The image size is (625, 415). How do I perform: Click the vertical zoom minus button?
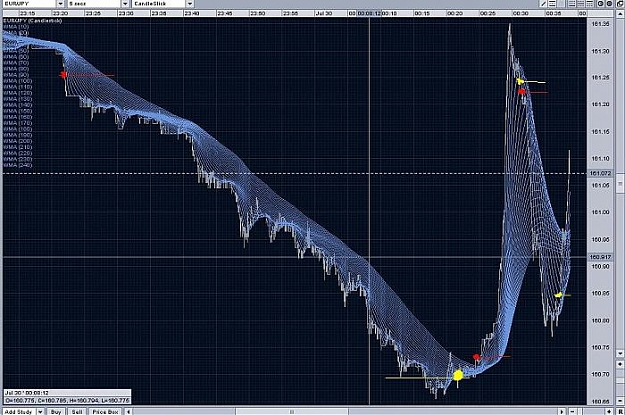pos(620,401)
